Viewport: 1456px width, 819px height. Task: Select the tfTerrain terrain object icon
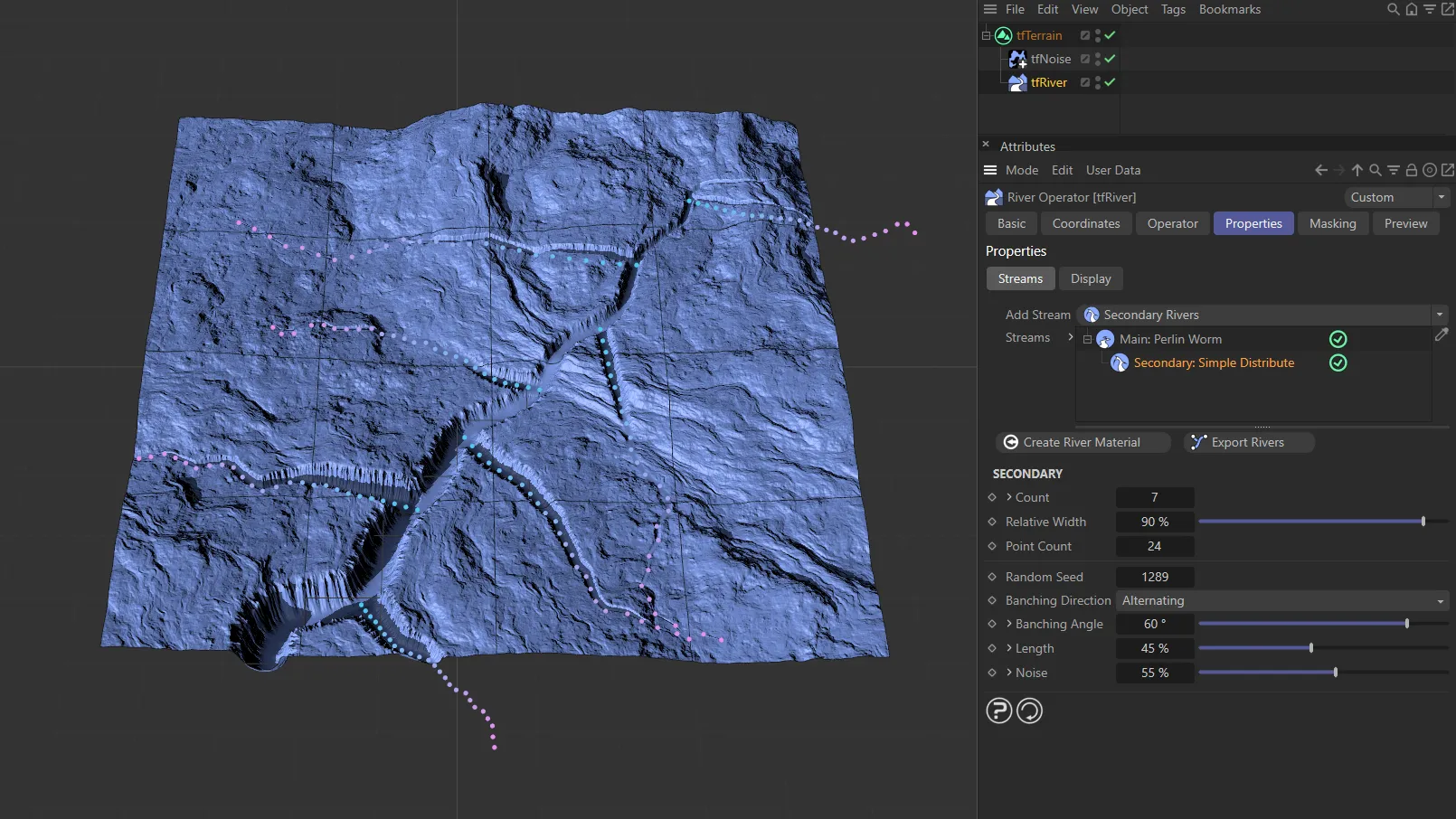coord(1003,35)
